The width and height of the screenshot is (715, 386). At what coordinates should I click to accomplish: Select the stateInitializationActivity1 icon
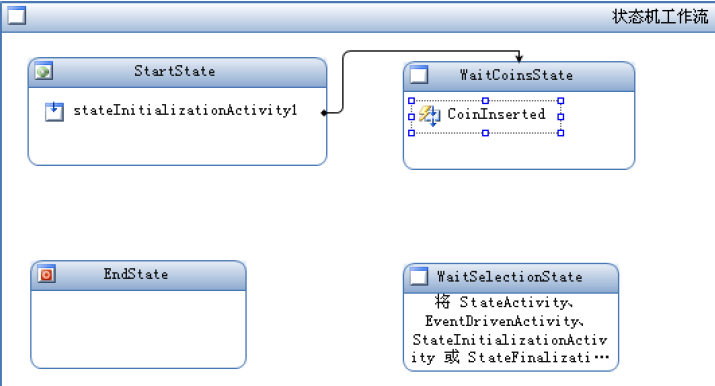54,111
